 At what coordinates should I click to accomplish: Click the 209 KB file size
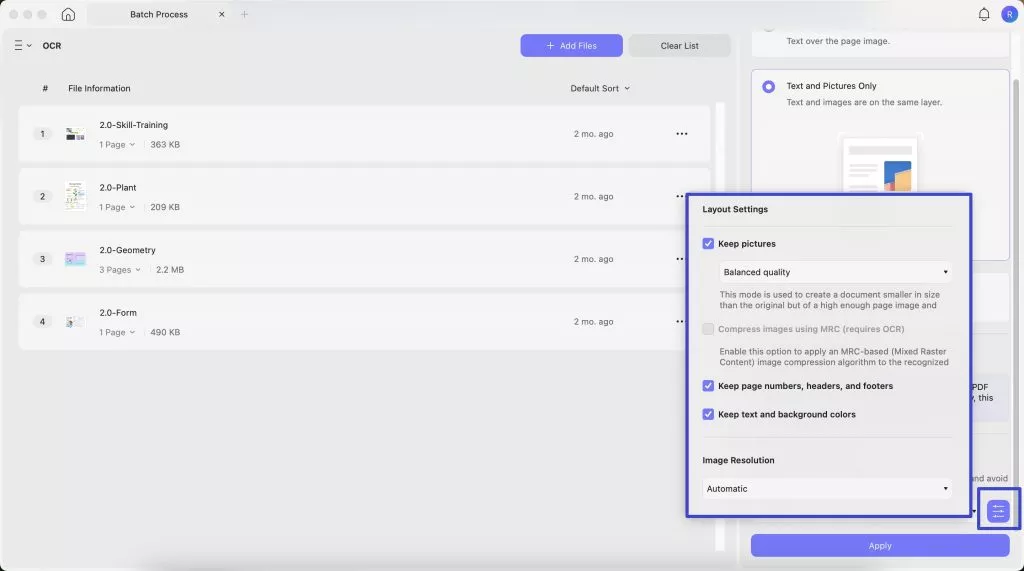tap(165, 207)
